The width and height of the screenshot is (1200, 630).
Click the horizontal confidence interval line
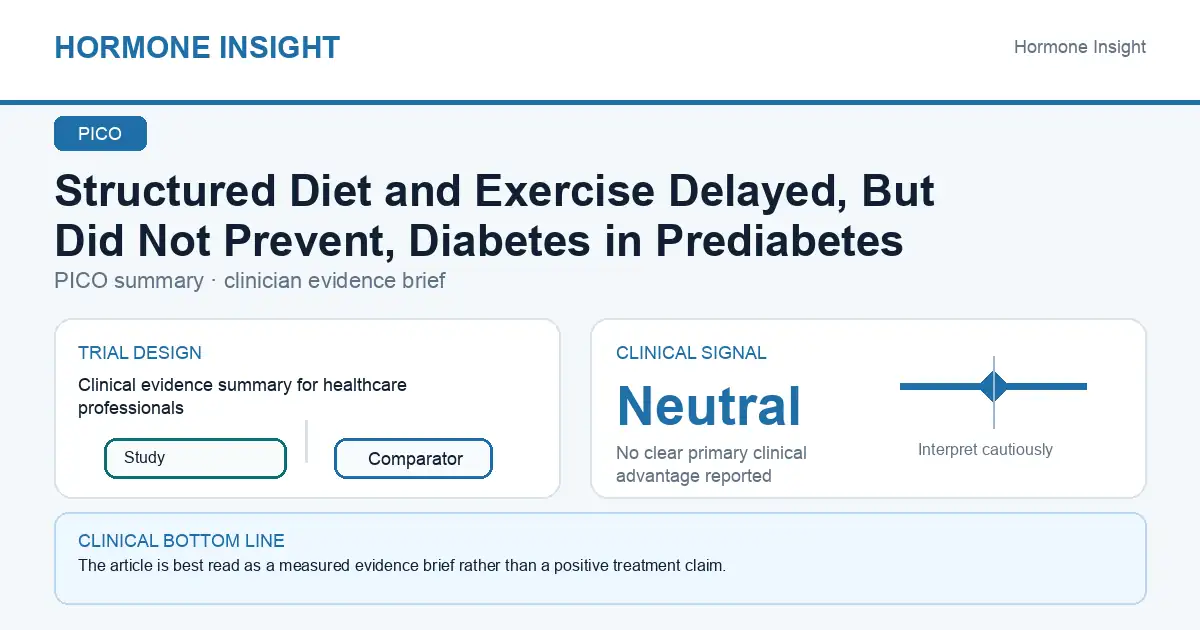coord(993,386)
